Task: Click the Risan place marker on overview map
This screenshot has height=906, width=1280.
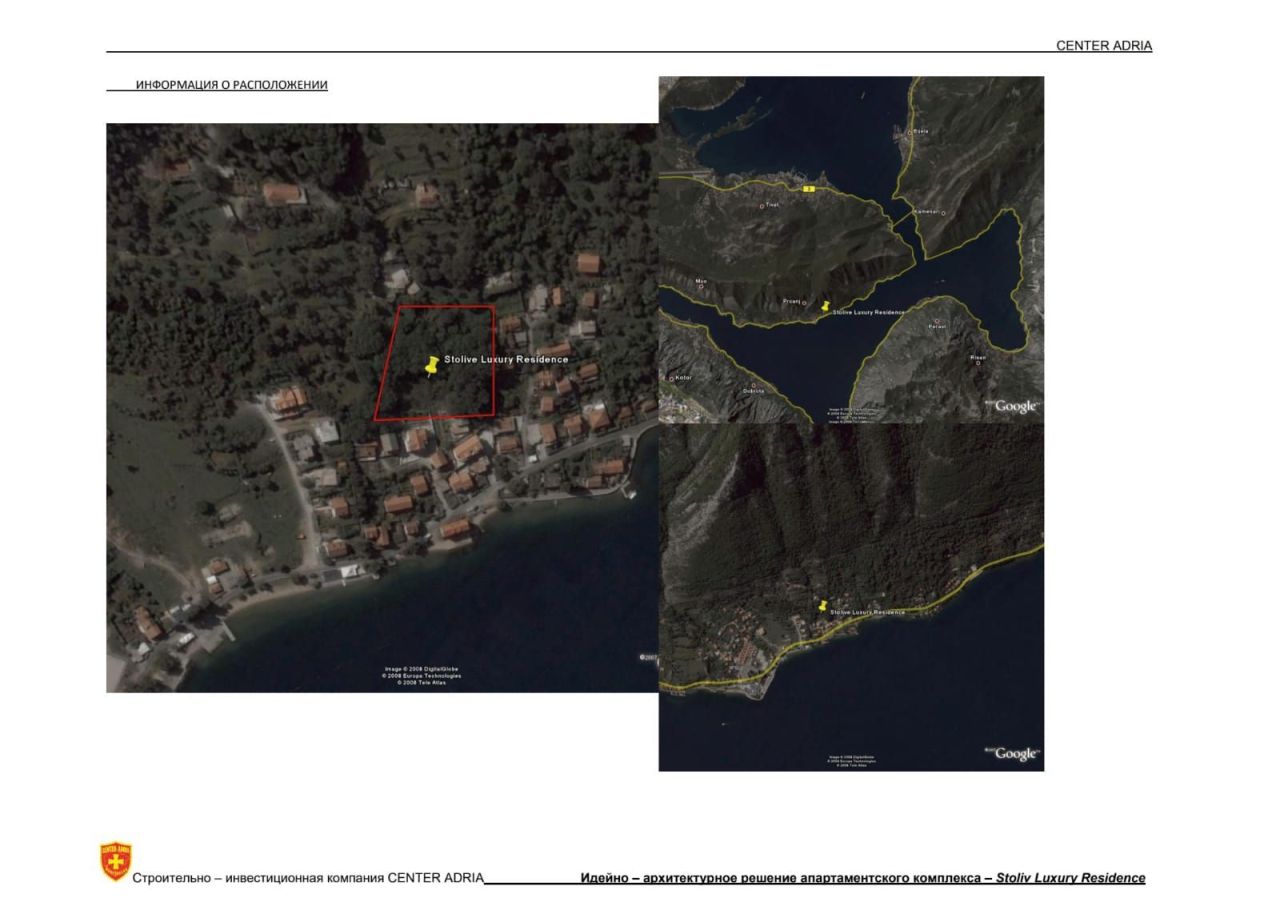Action: 978,362
